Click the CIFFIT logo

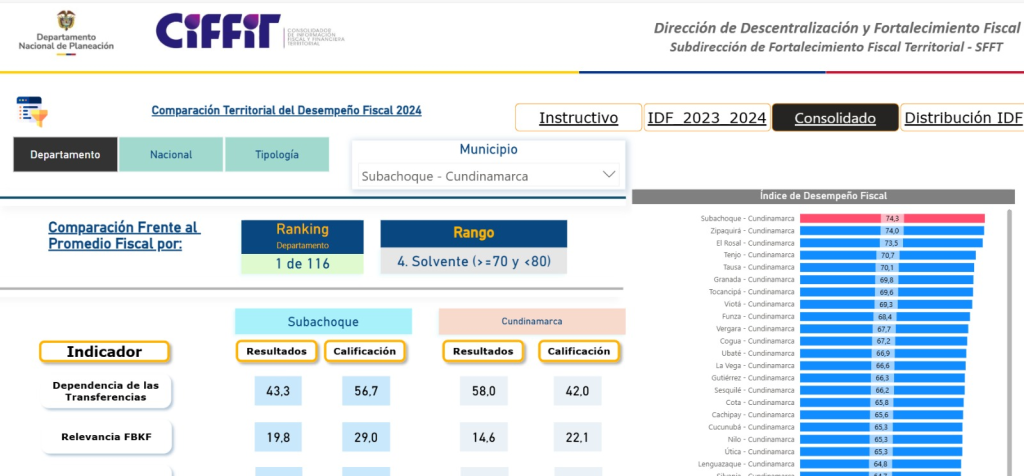pyautogui.click(x=219, y=32)
